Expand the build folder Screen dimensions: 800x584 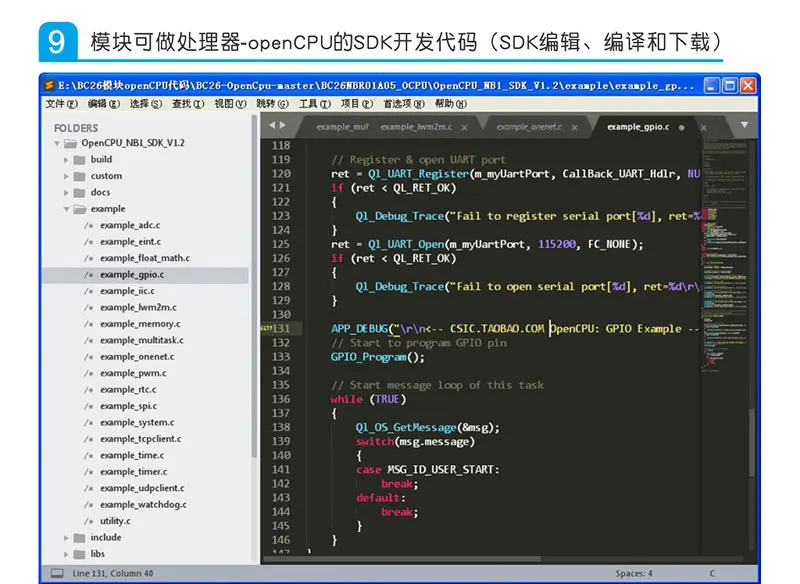[66, 160]
